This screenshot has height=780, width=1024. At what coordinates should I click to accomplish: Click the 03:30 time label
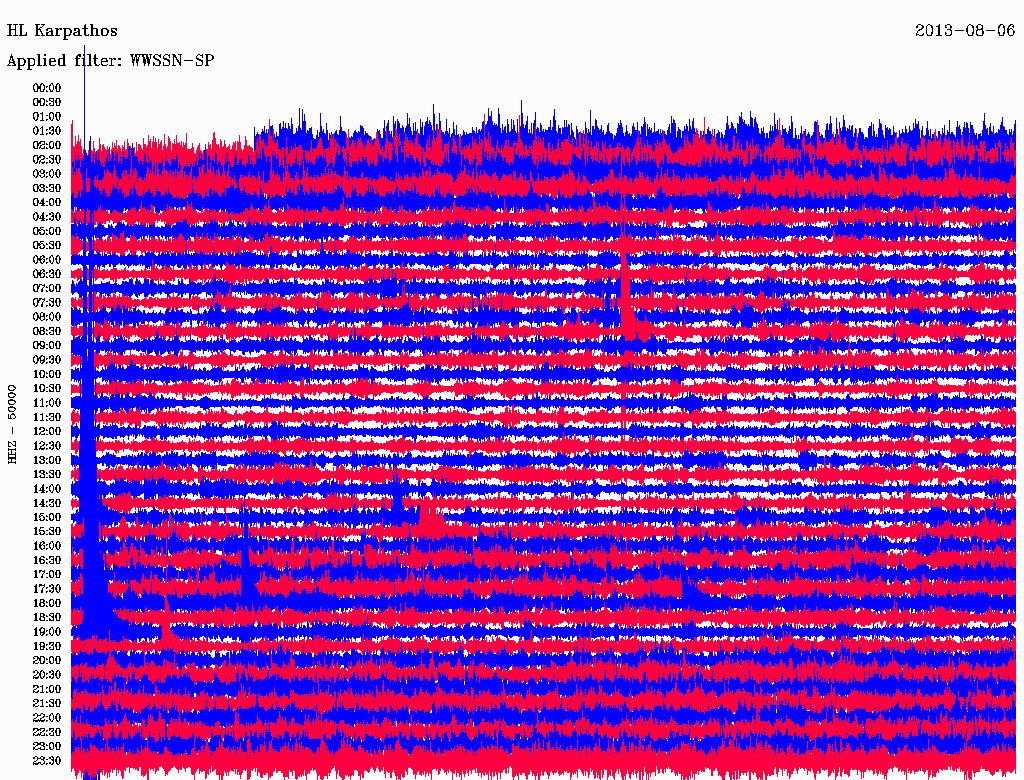(47, 188)
